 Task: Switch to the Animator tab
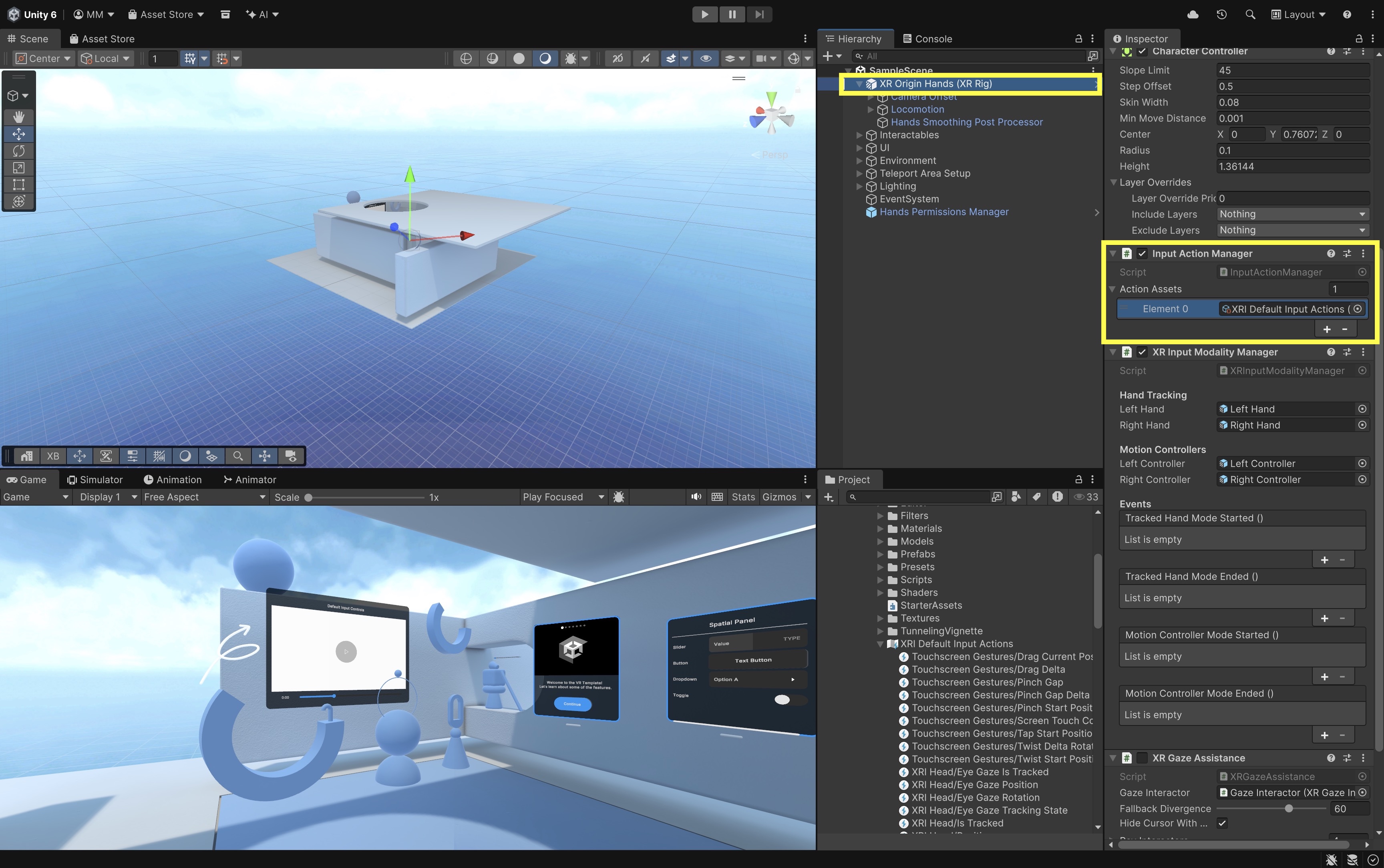point(250,479)
